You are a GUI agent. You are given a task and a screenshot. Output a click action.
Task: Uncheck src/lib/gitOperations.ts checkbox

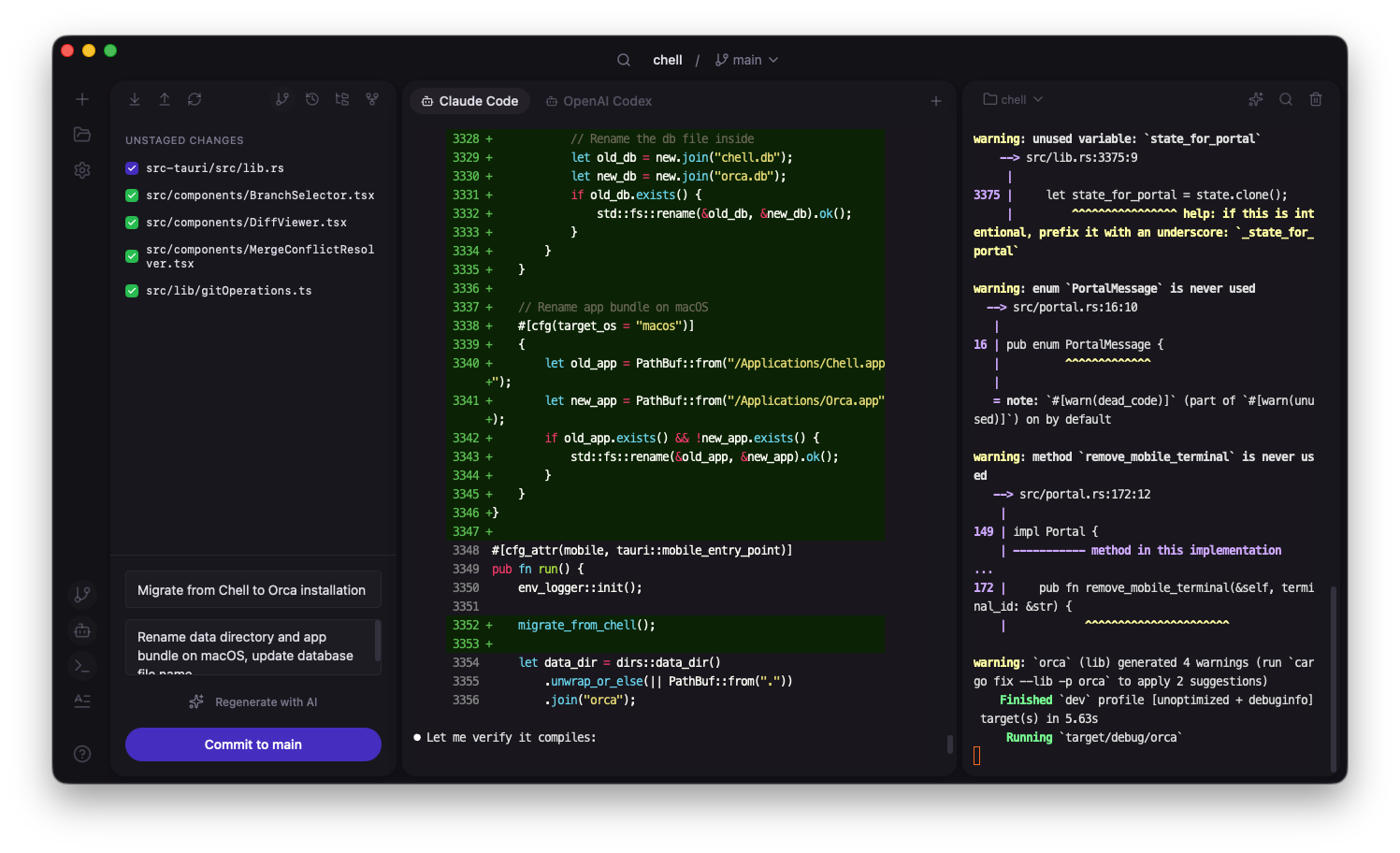(132, 291)
